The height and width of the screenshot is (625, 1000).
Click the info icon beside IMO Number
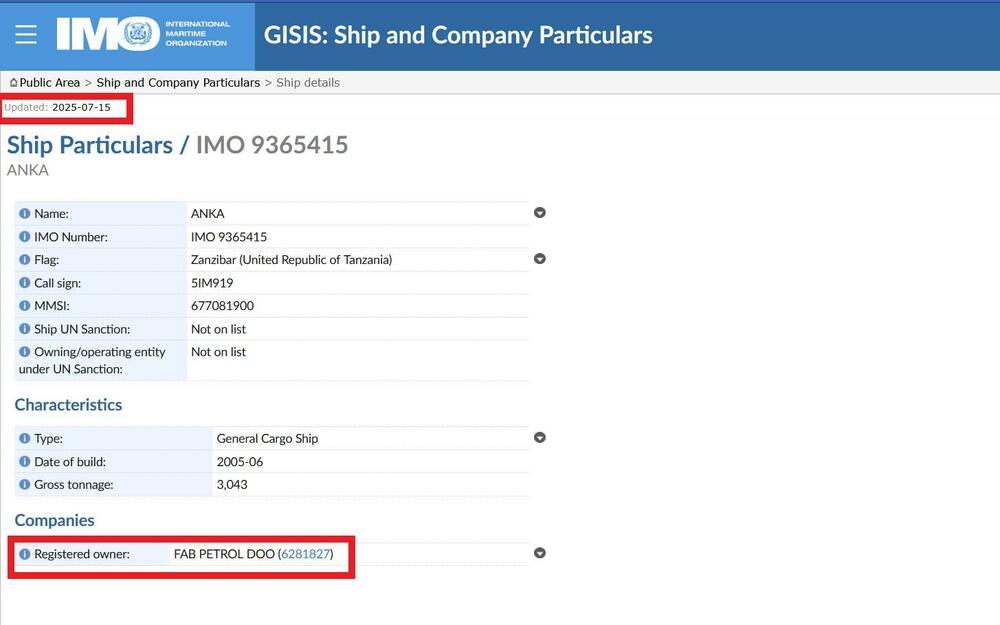tap(25, 237)
